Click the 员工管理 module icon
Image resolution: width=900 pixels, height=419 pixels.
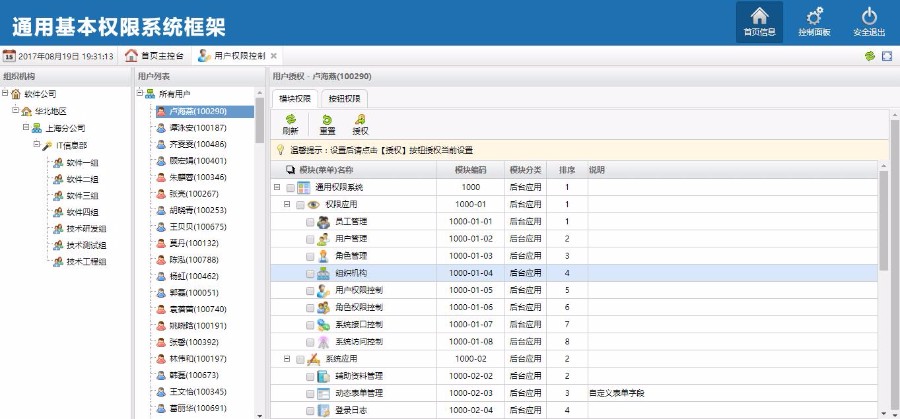[323, 222]
